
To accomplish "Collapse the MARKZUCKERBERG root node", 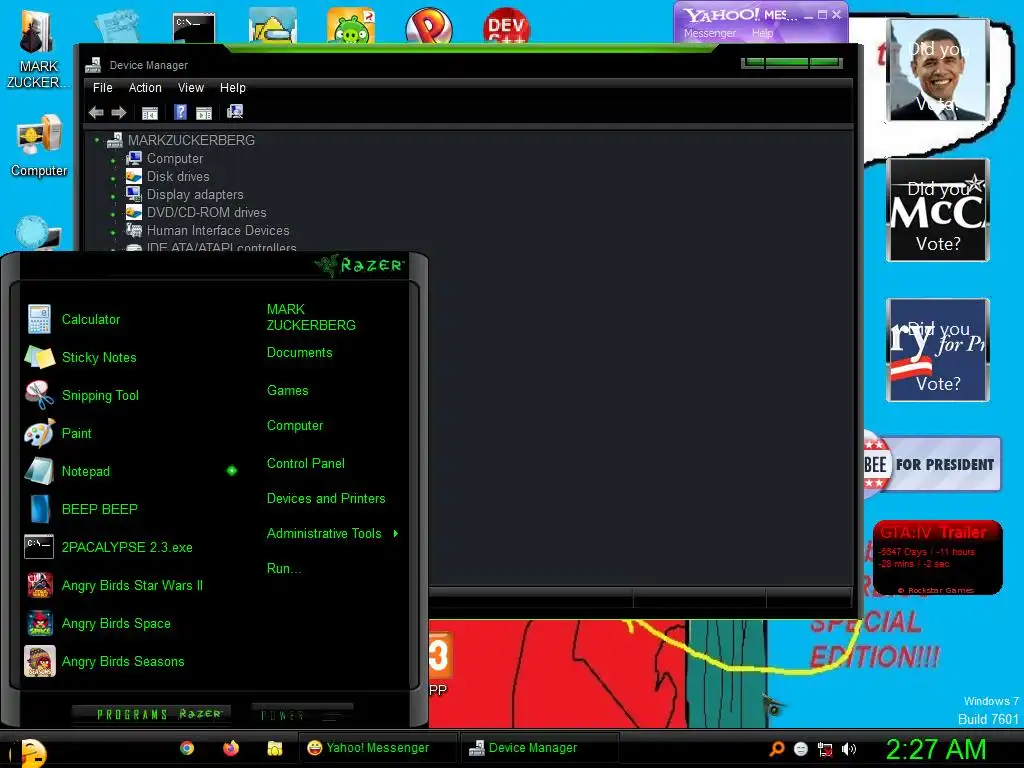I will (x=97, y=140).
